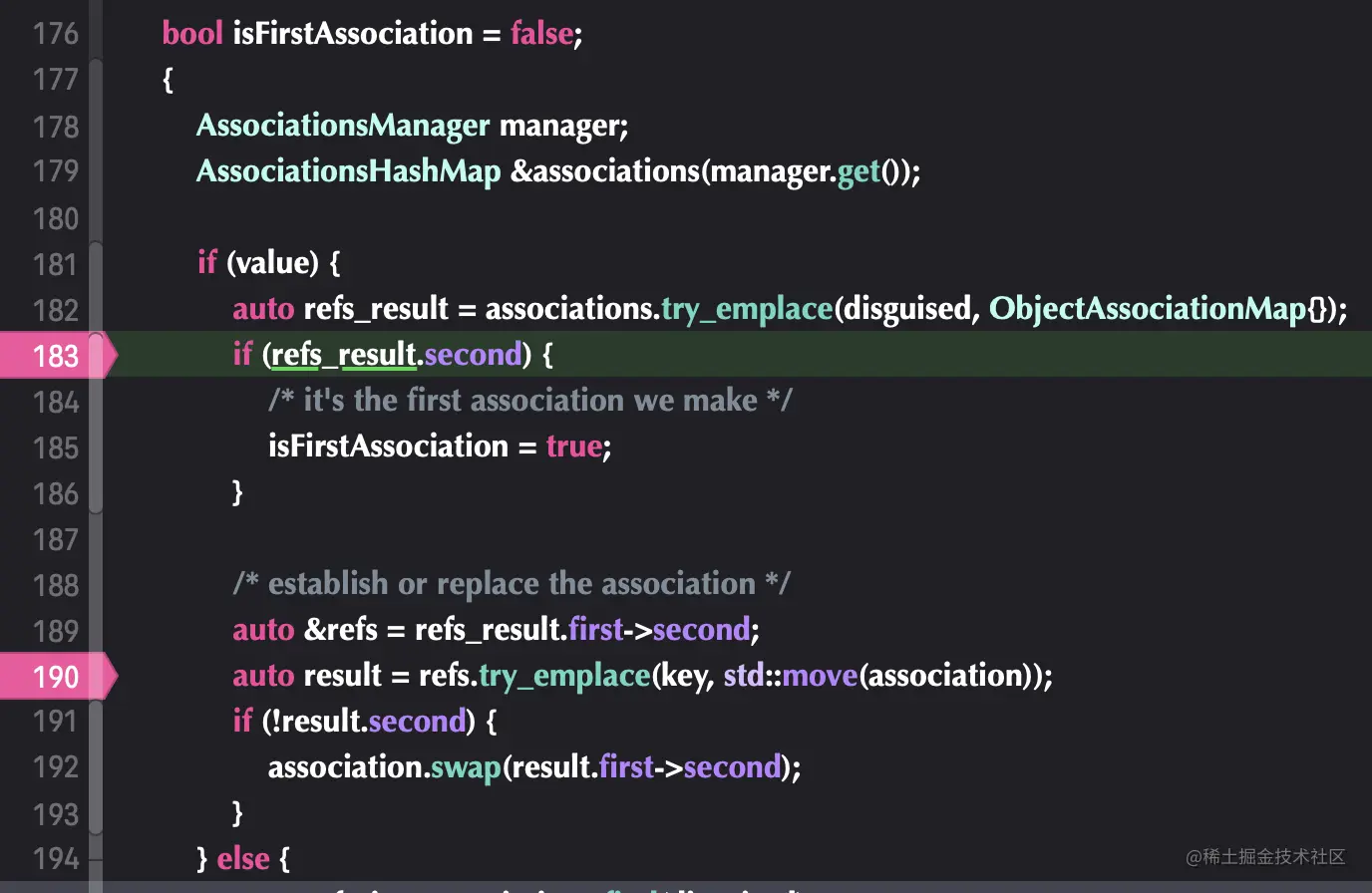This screenshot has height=893, width=1372.
Task: Click try_emplace call on line 190
Action: (564, 676)
